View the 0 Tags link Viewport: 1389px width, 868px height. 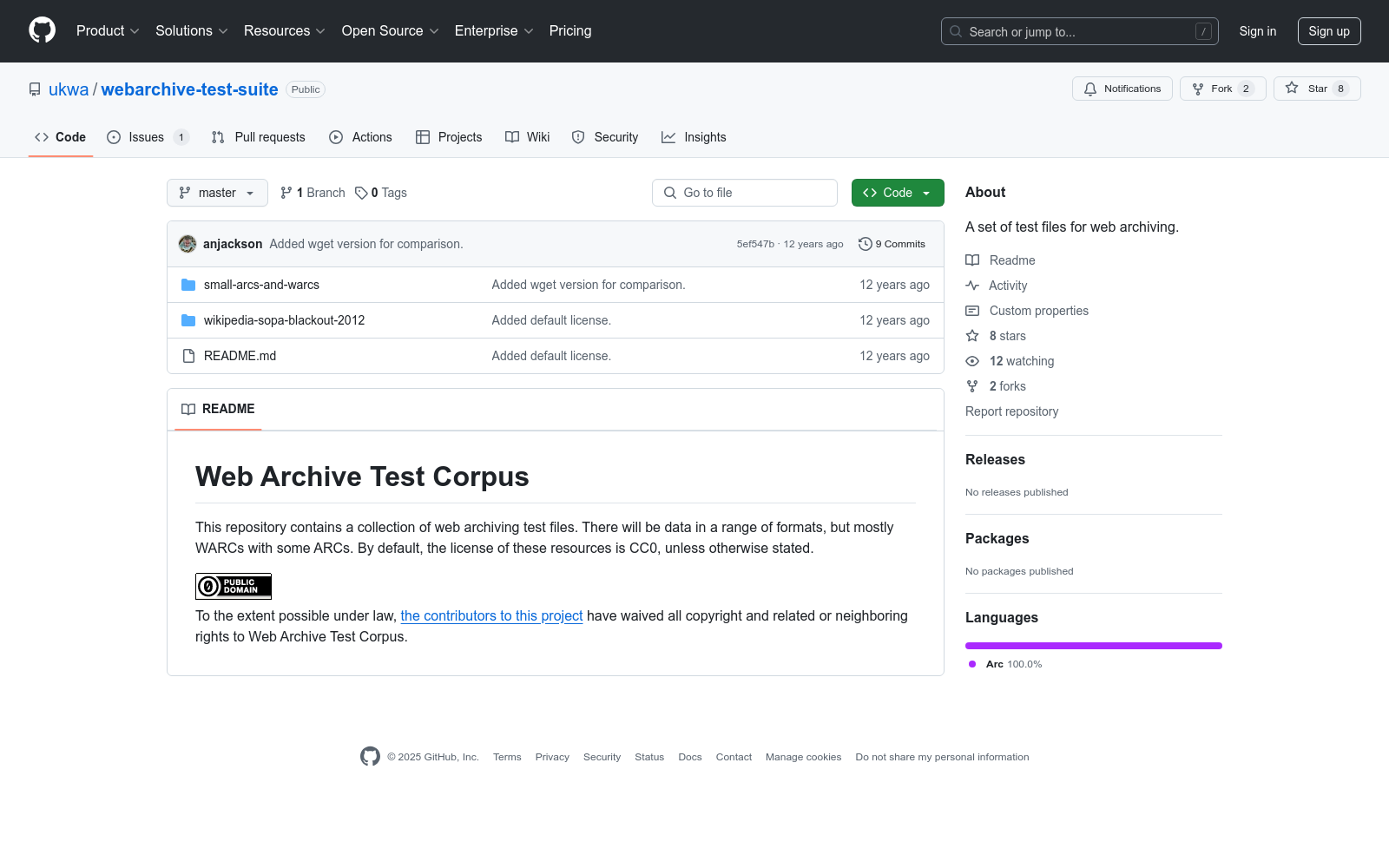(x=381, y=193)
